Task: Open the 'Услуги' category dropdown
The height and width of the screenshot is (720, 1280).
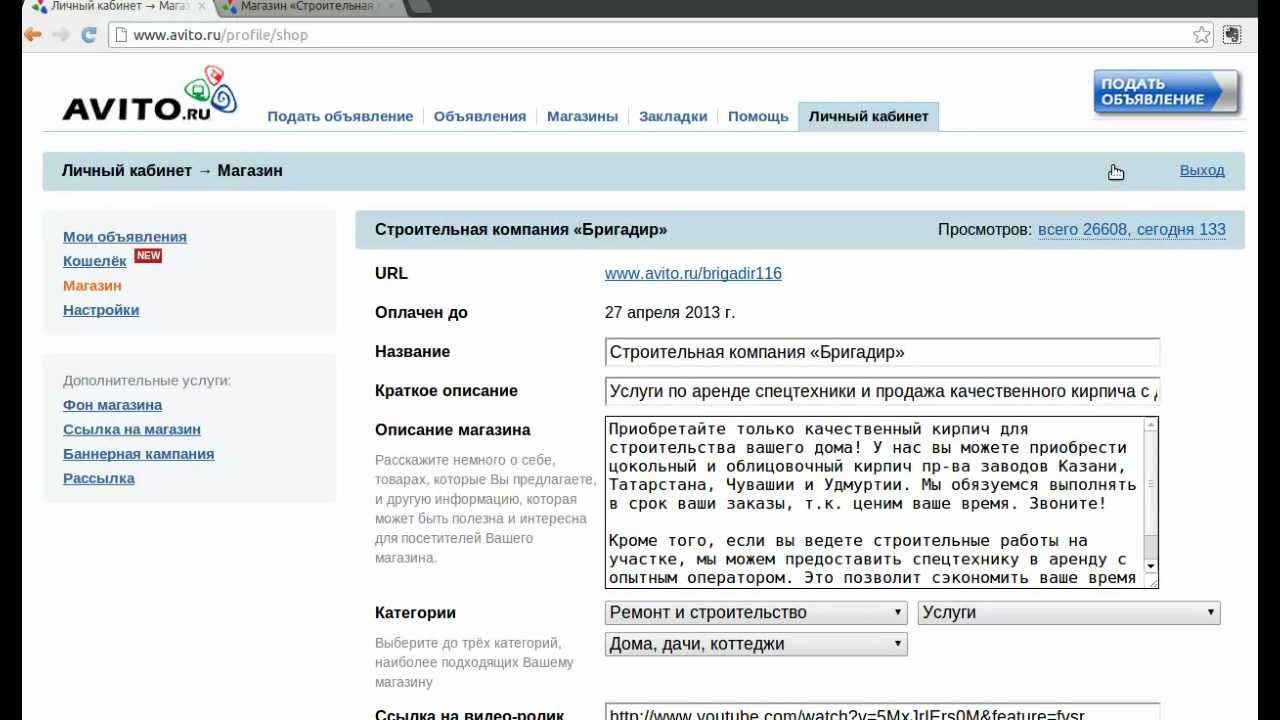Action: tap(1069, 612)
